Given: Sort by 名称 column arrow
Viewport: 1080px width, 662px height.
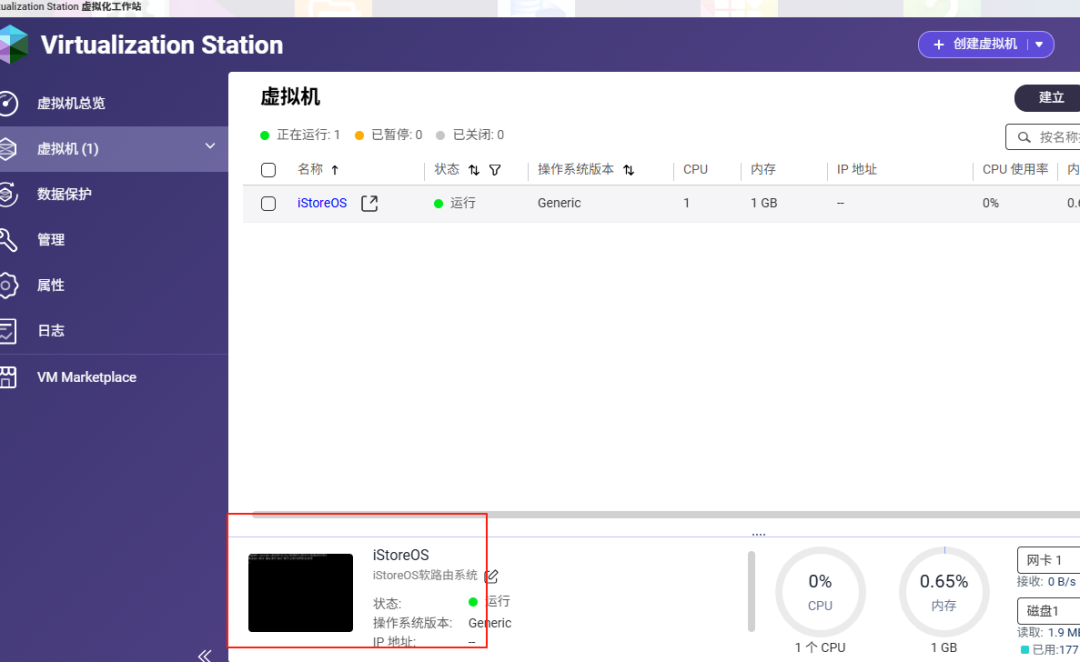Looking at the screenshot, I should click(x=335, y=169).
